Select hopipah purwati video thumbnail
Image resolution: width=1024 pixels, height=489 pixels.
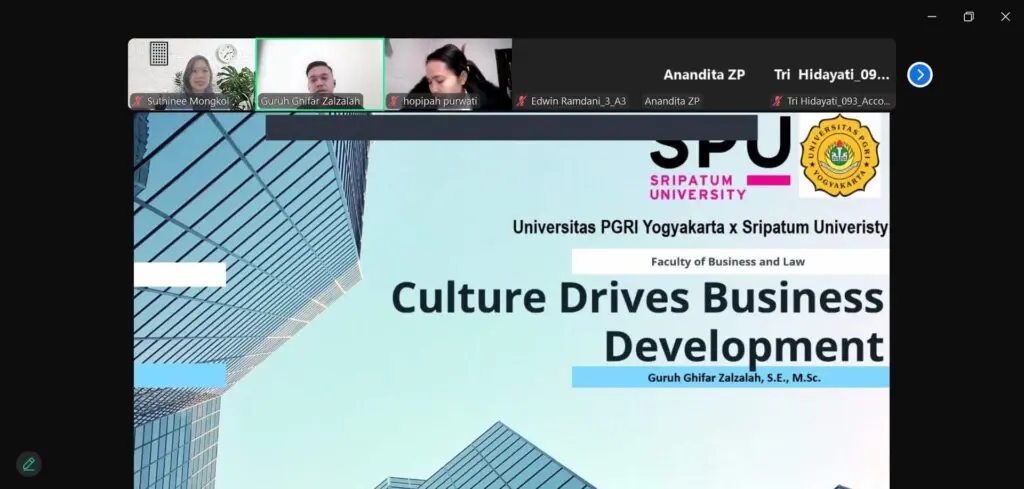pos(448,74)
